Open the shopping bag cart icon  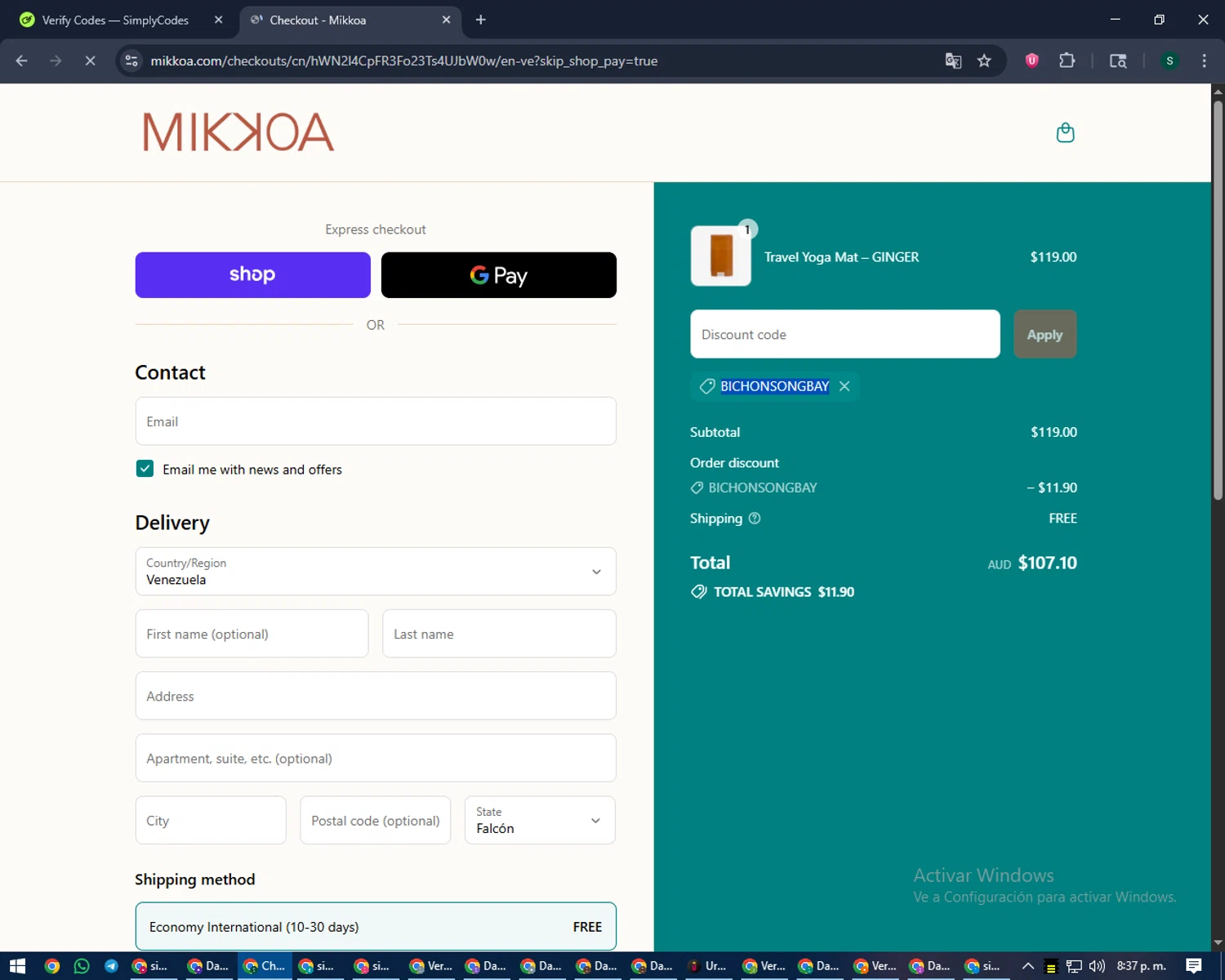[x=1065, y=132]
